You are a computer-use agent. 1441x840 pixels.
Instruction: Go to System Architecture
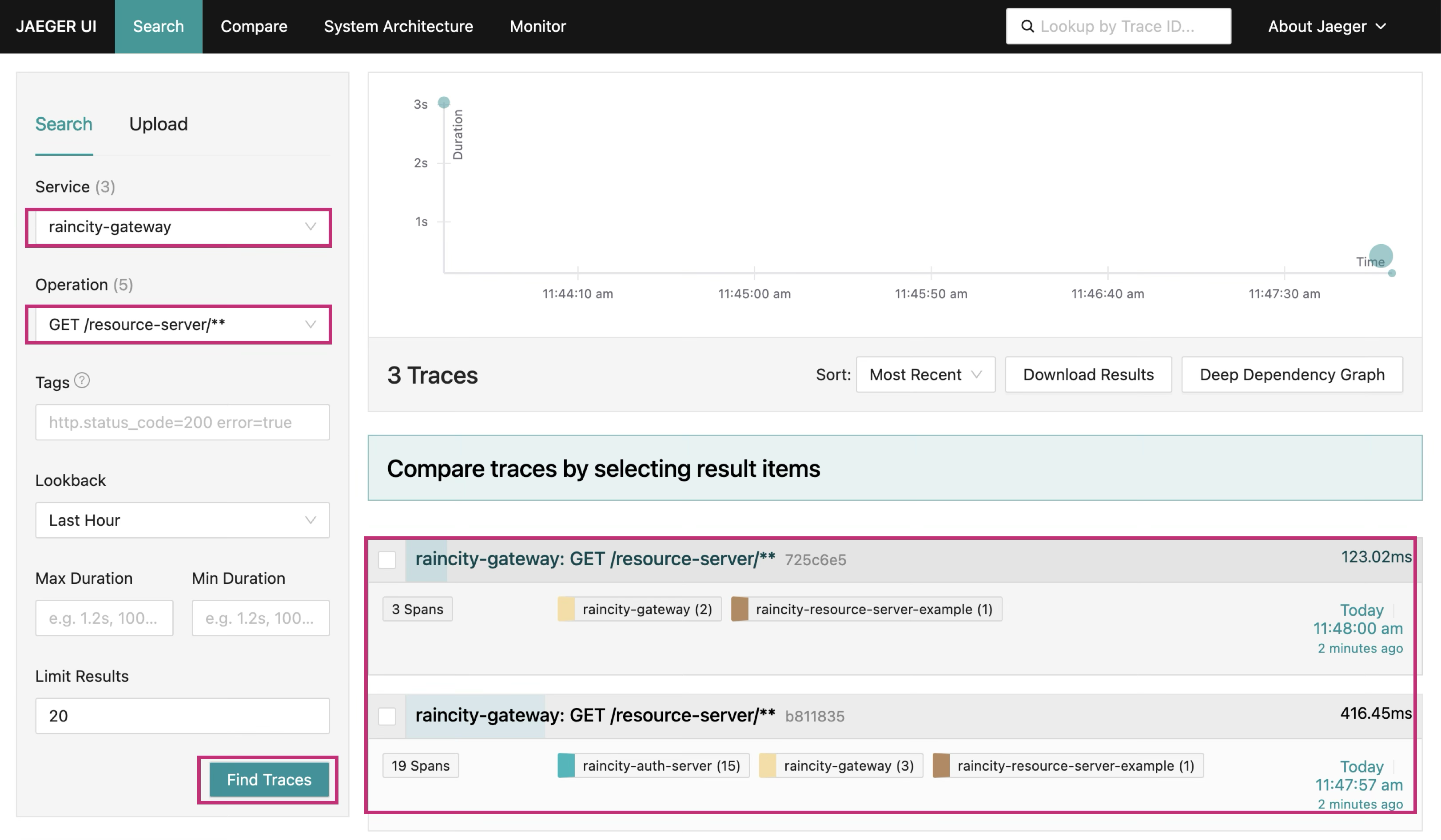pos(398,26)
